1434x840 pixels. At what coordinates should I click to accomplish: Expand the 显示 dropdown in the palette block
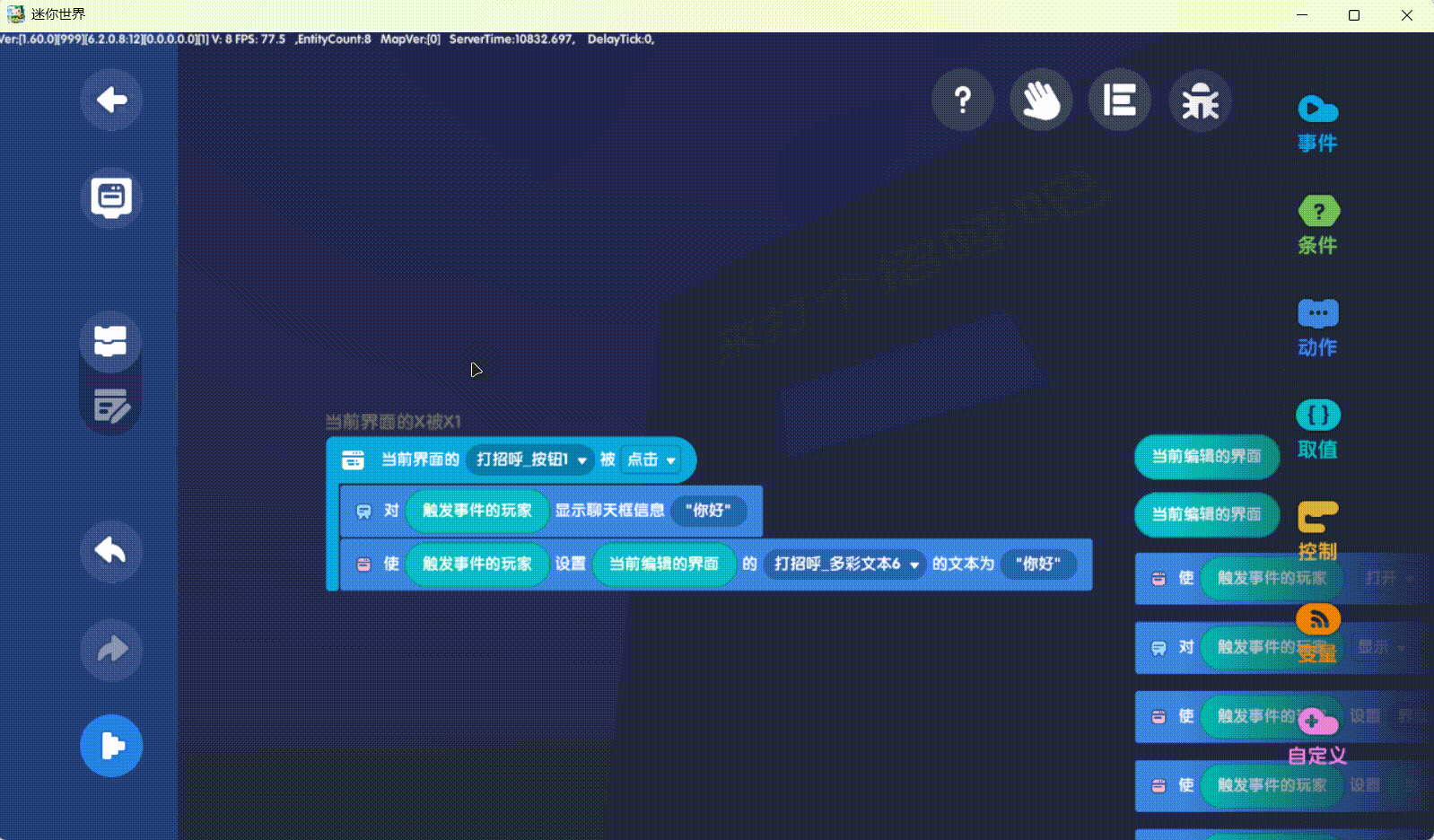point(1380,647)
